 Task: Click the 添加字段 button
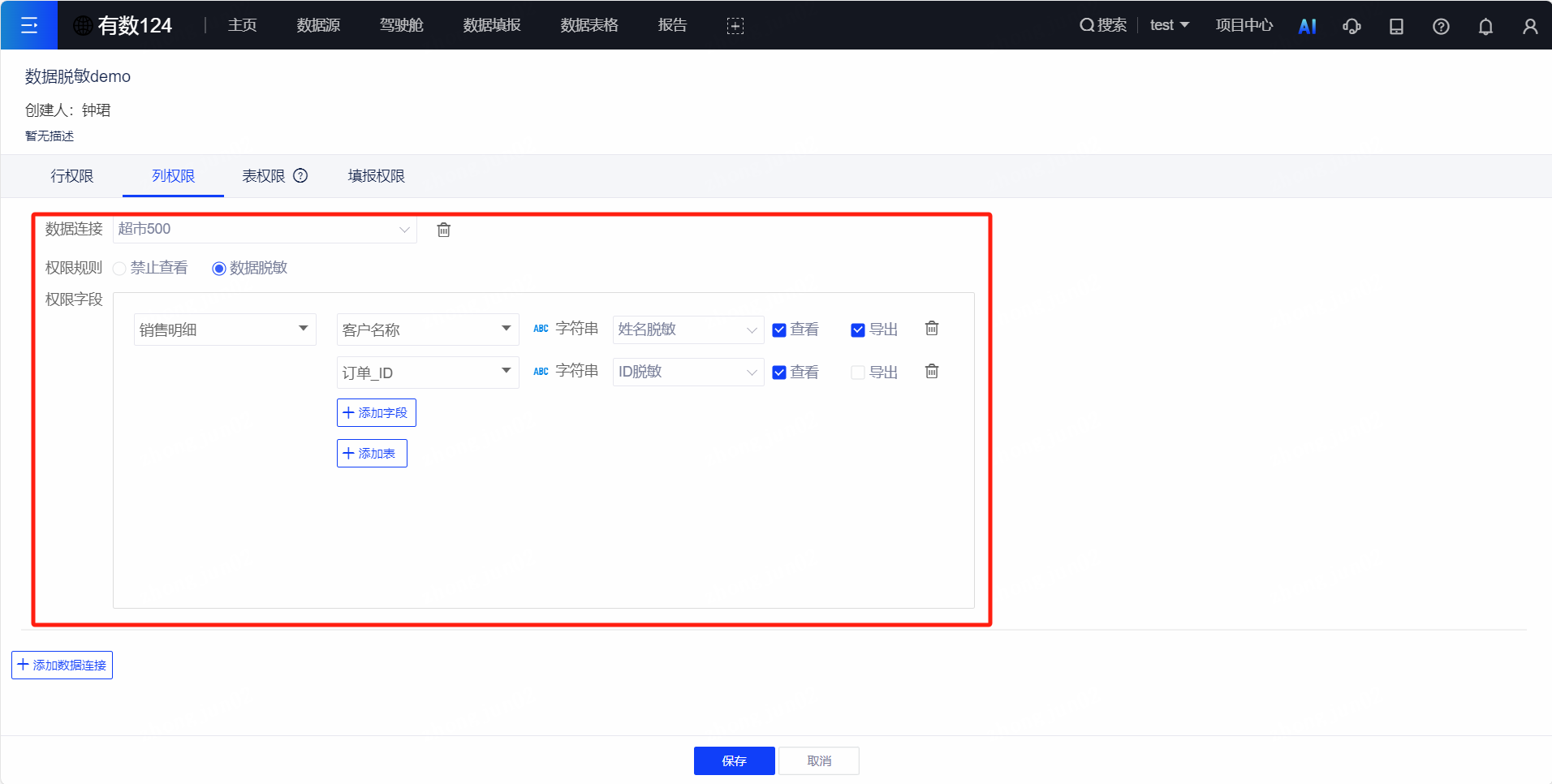pyautogui.click(x=376, y=412)
